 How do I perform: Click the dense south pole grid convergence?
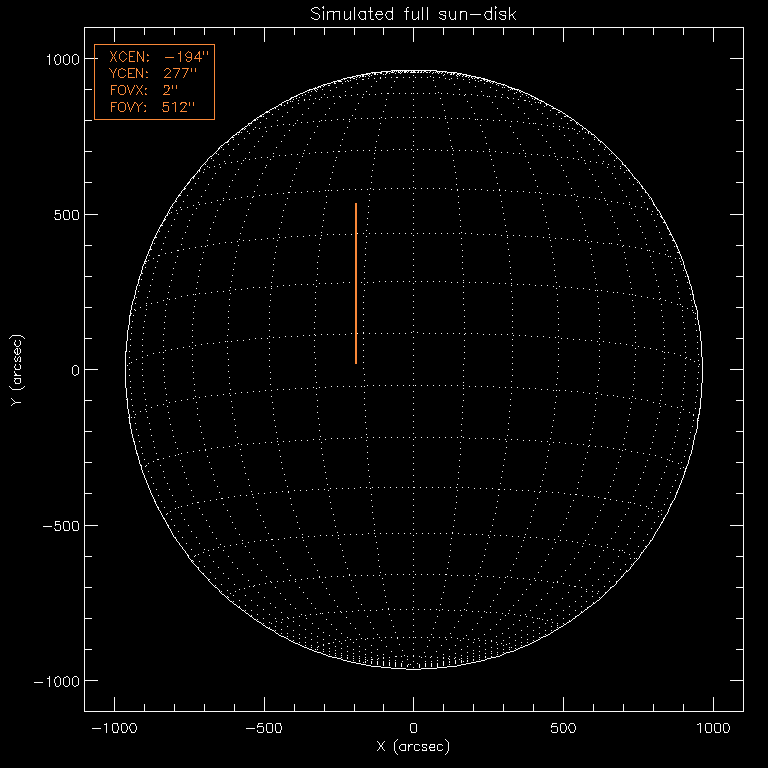(x=414, y=658)
